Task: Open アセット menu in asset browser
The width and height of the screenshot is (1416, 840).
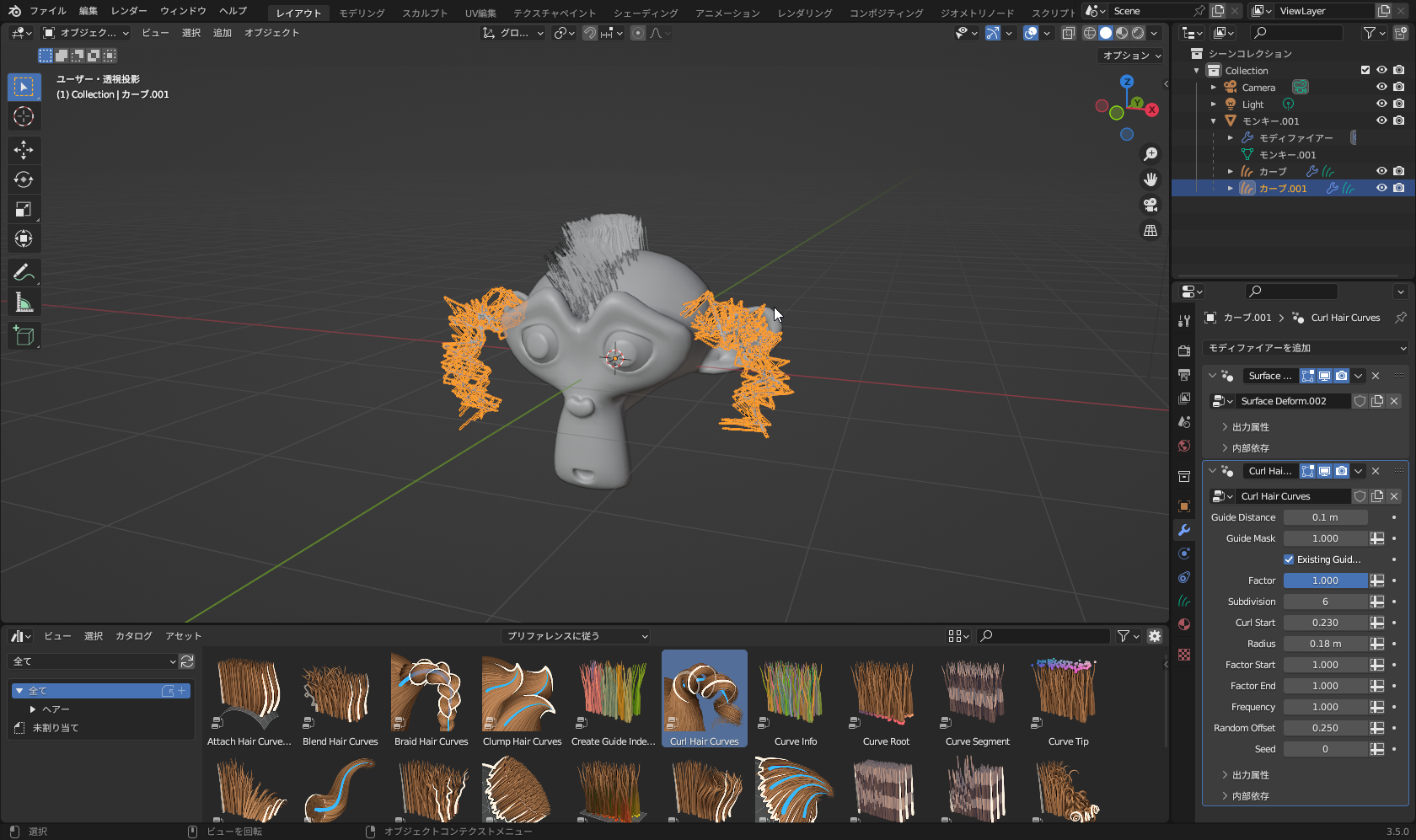Action: (x=184, y=636)
